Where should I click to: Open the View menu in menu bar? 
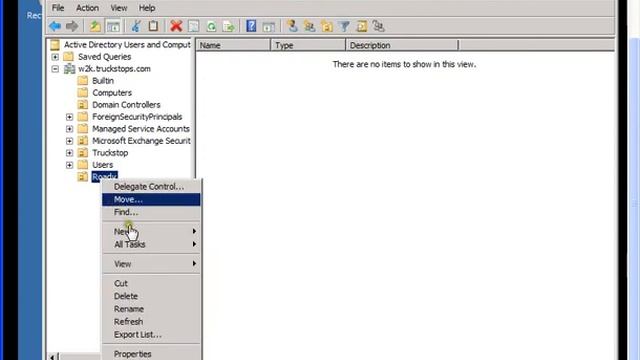click(119, 8)
